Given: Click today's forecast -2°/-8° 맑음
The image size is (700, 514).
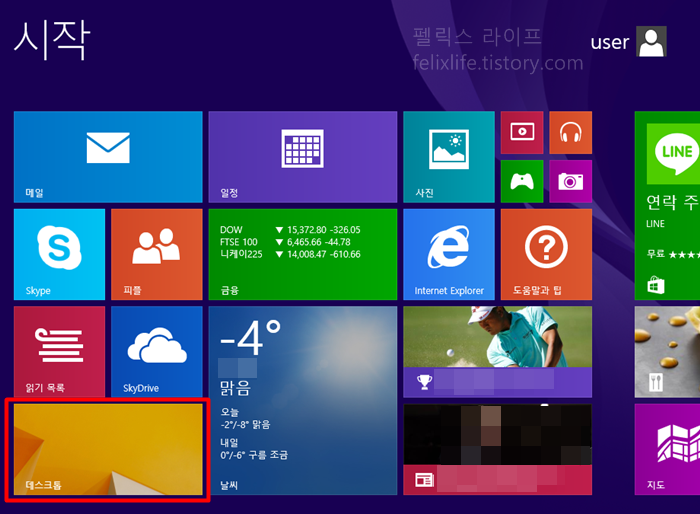Looking at the screenshot, I should tap(245, 424).
